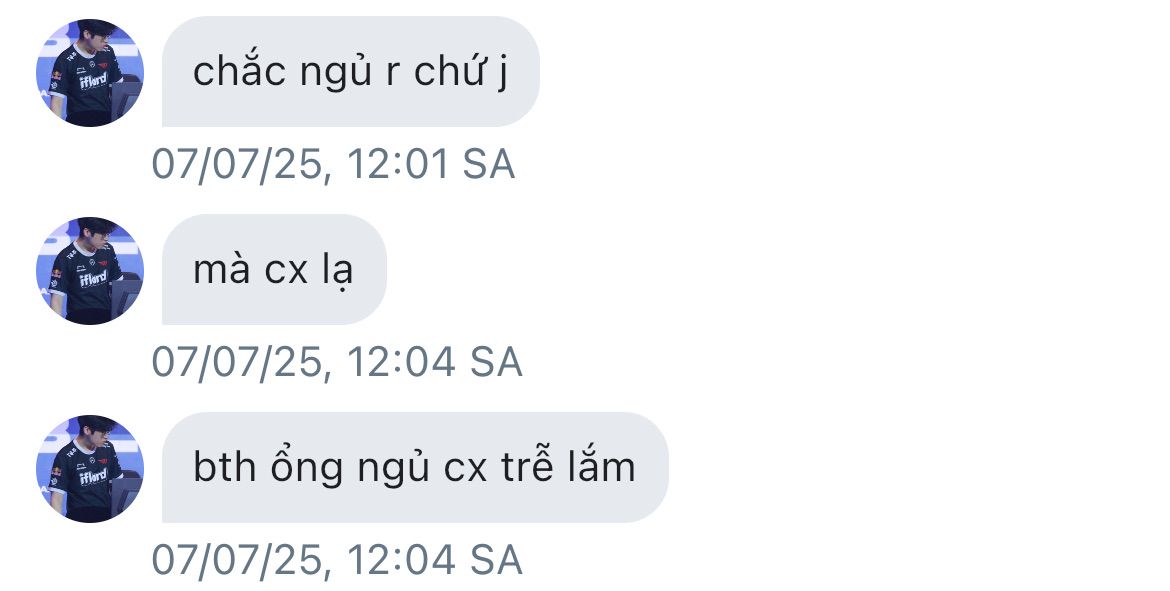Select the 'mà cx lạ' message bubble
Screen dimensions: 1170x591
pos(275,269)
